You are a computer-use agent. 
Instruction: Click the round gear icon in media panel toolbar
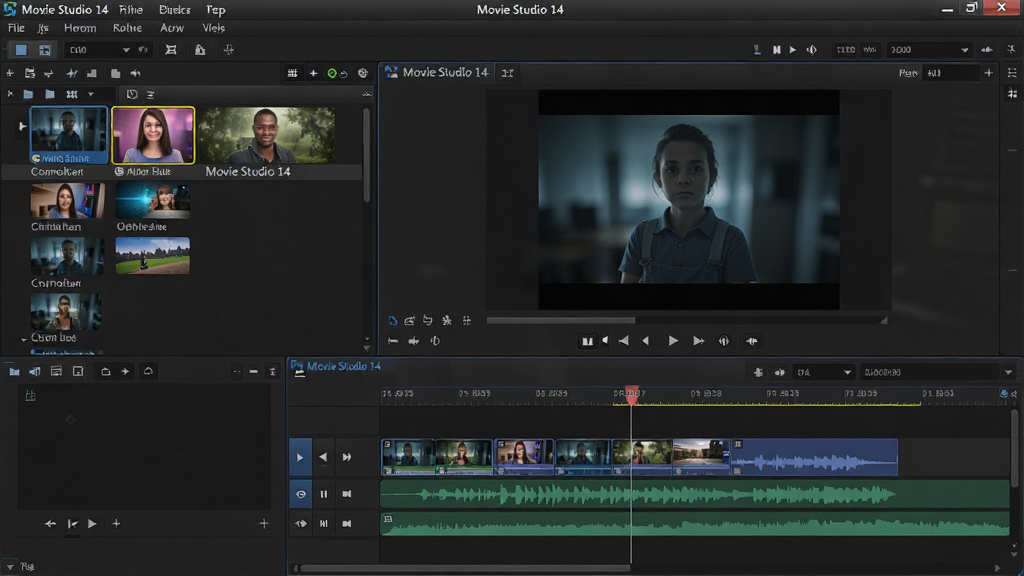click(363, 73)
